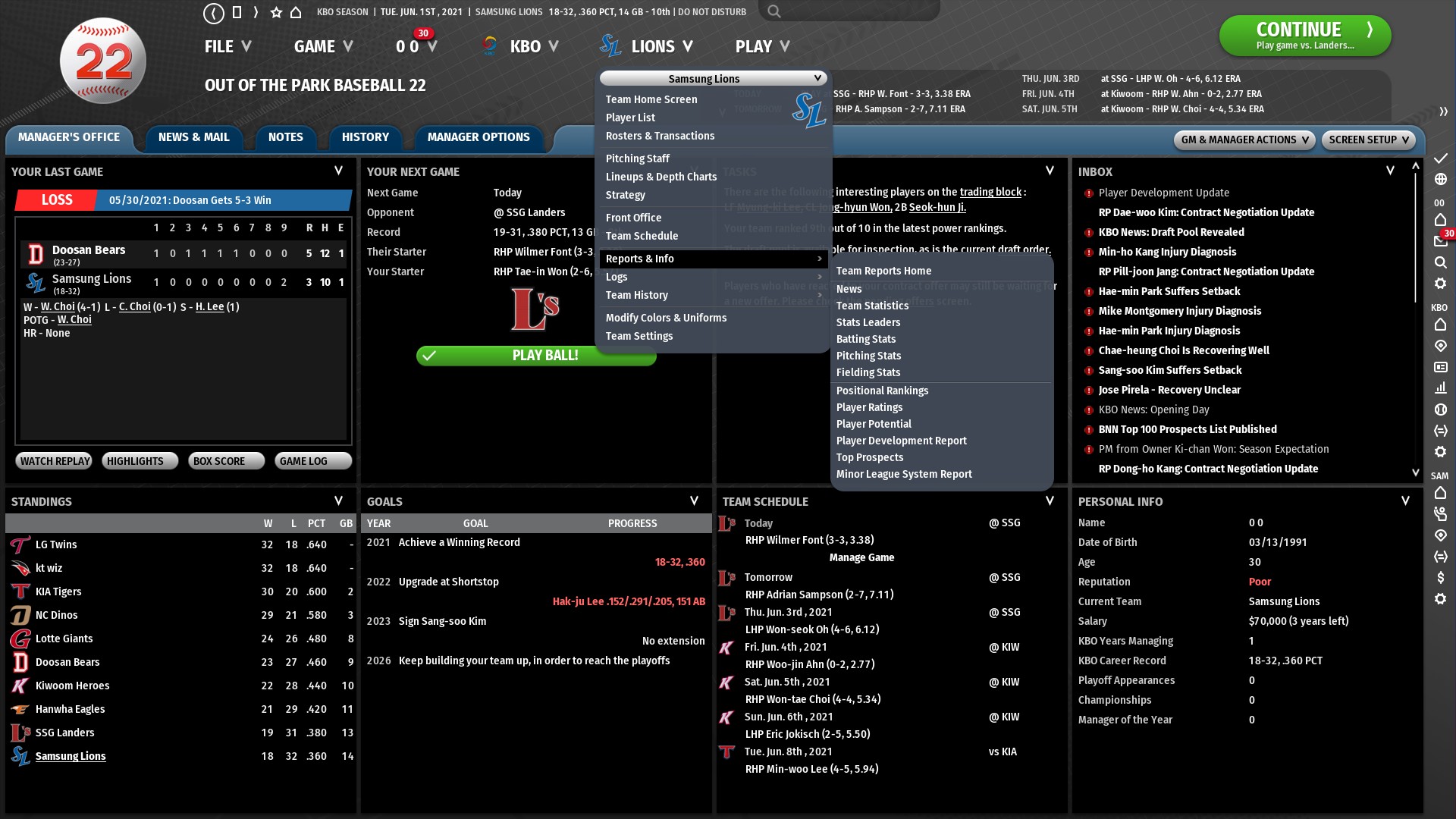Click the Box Score button
This screenshot has width=1456, height=819.
[x=225, y=461]
